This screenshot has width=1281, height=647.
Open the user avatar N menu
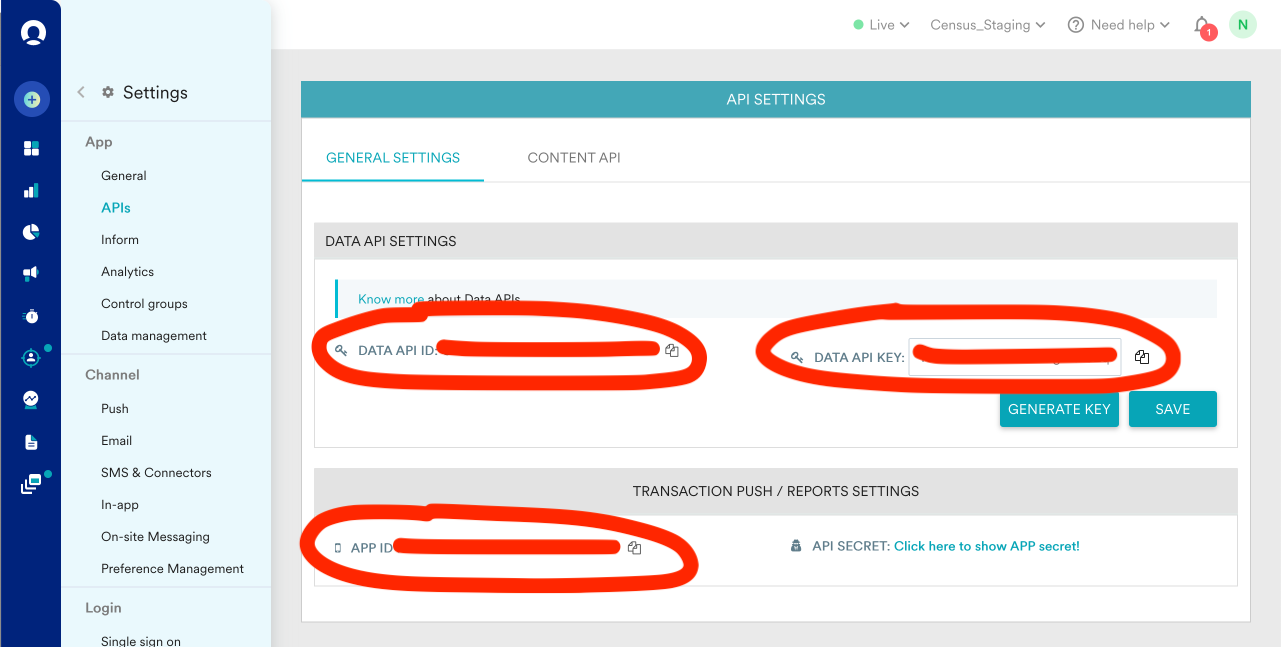[x=1242, y=25]
